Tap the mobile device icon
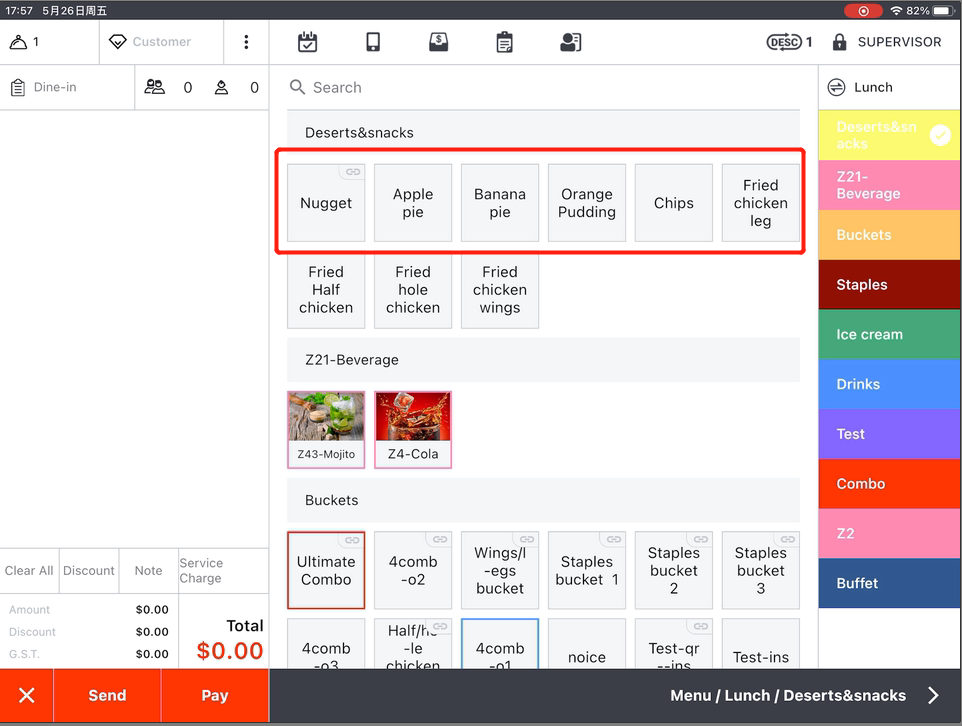962x726 pixels. (x=373, y=42)
